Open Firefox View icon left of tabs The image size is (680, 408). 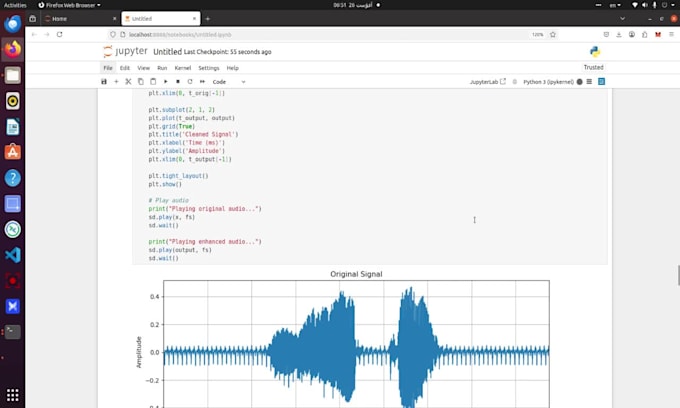click(x=33, y=19)
